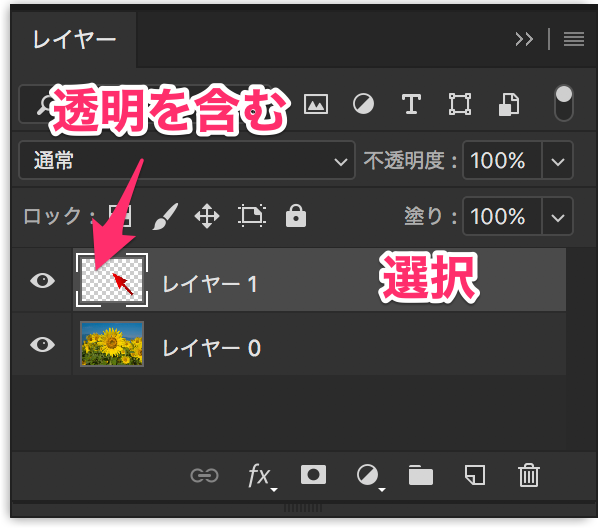Click the レイヤー 0 sunflower thumbnail
The image size is (598, 532).
click(112, 344)
